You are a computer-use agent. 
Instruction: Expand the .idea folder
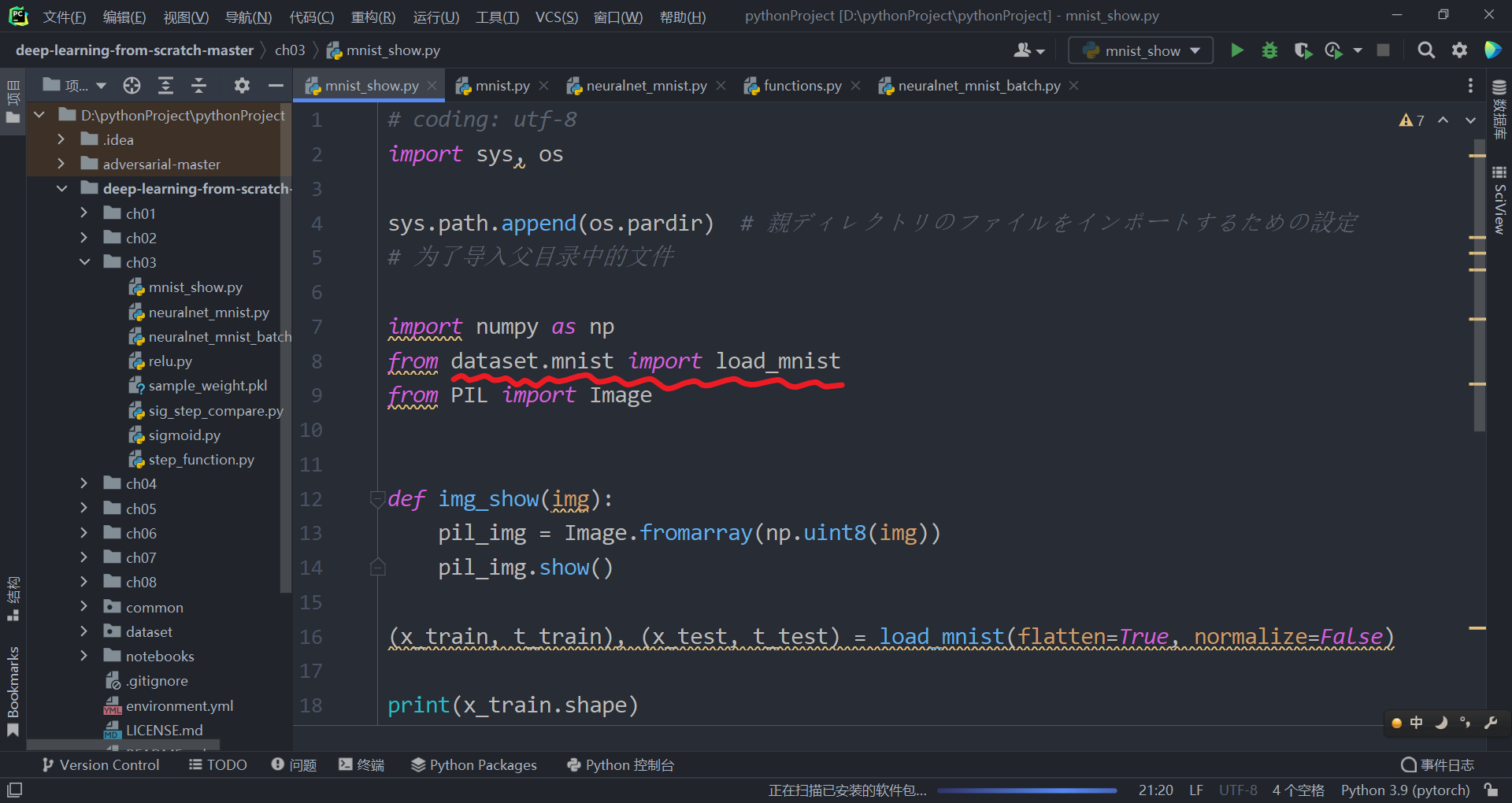pyautogui.click(x=61, y=139)
